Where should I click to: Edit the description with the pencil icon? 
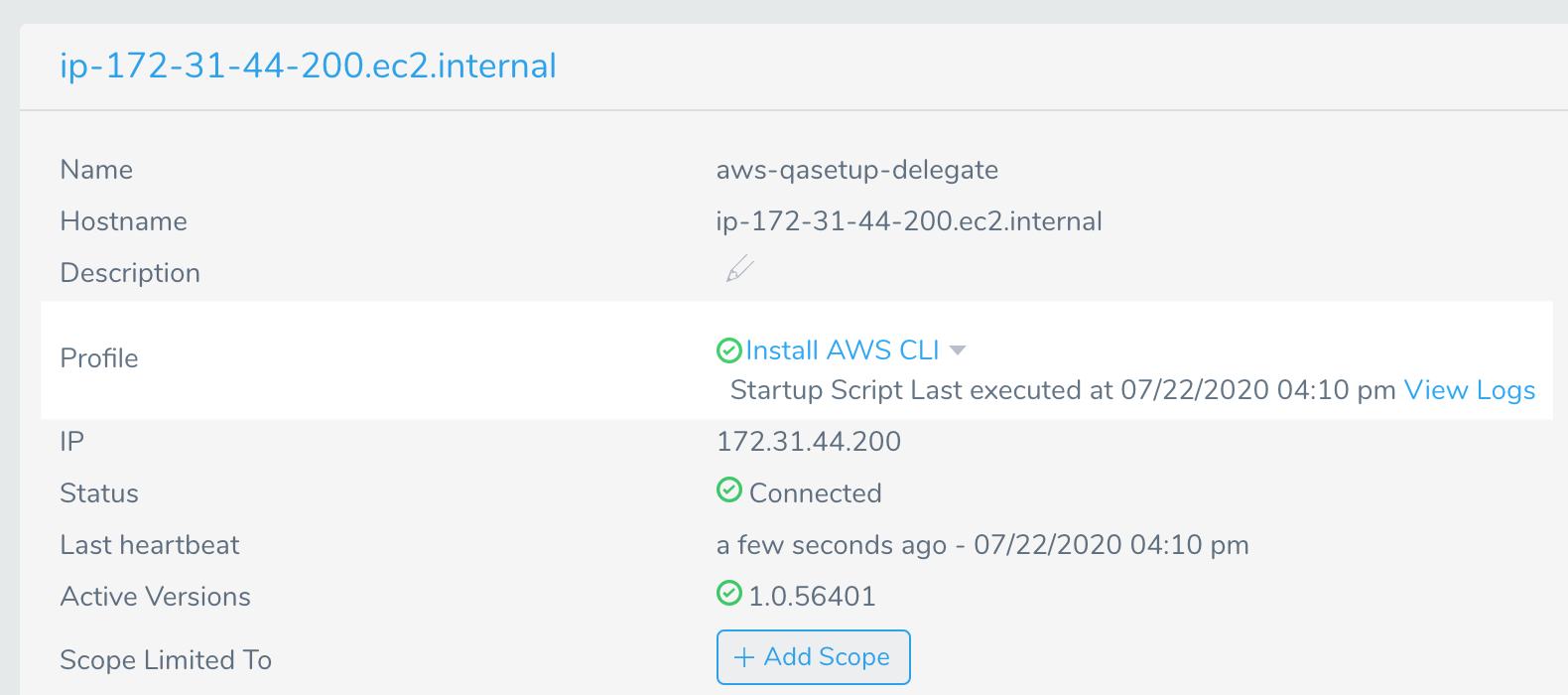tap(739, 269)
